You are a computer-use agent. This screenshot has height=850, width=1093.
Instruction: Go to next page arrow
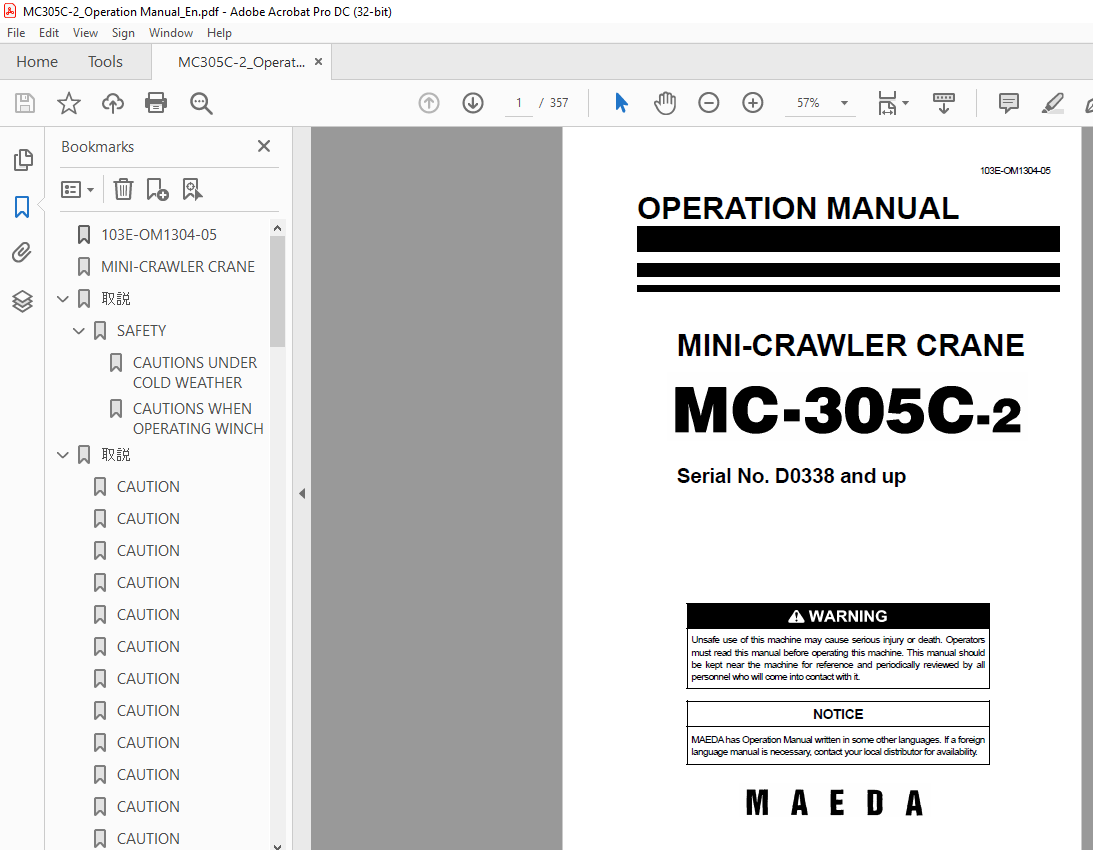473,103
